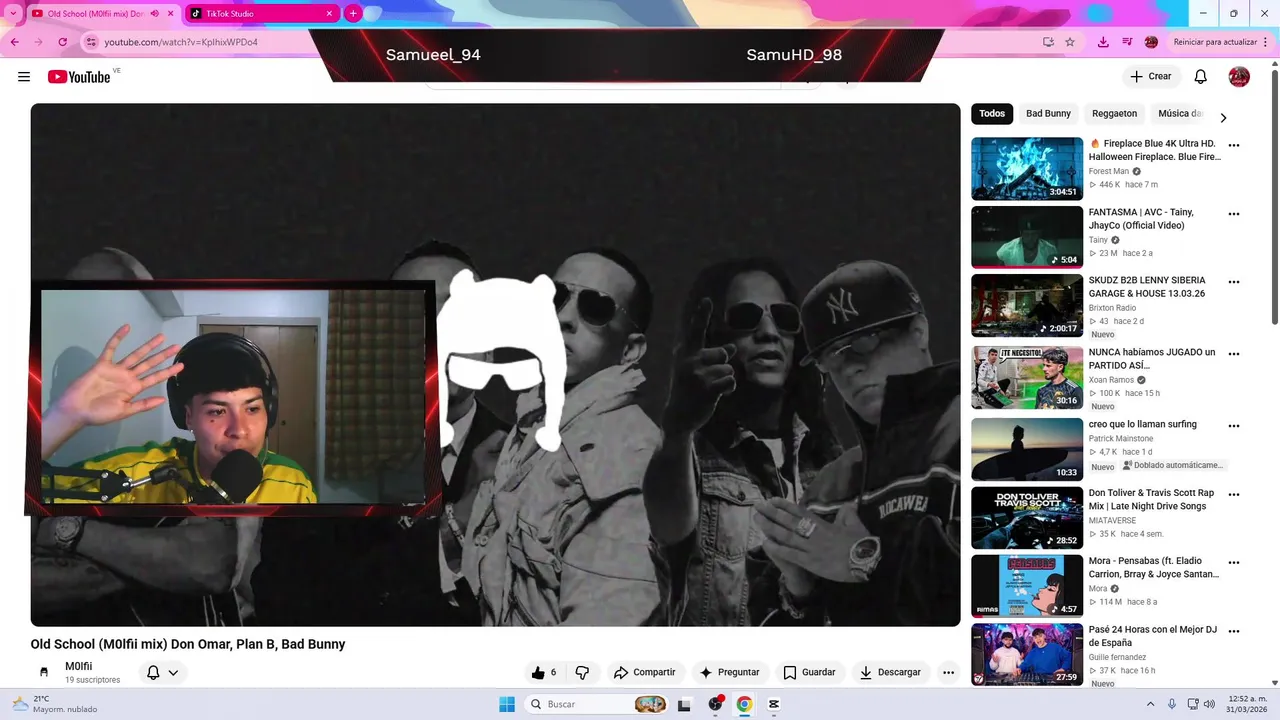Click the Crear button
The width and height of the screenshot is (1280, 720).
(x=1150, y=76)
